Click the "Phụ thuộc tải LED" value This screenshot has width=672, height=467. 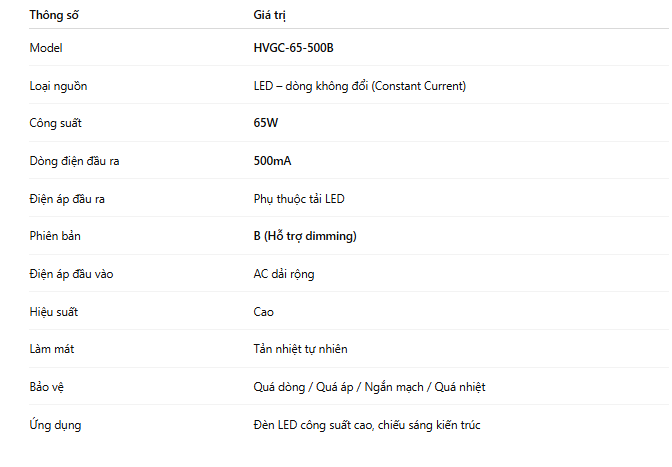[299, 199]
